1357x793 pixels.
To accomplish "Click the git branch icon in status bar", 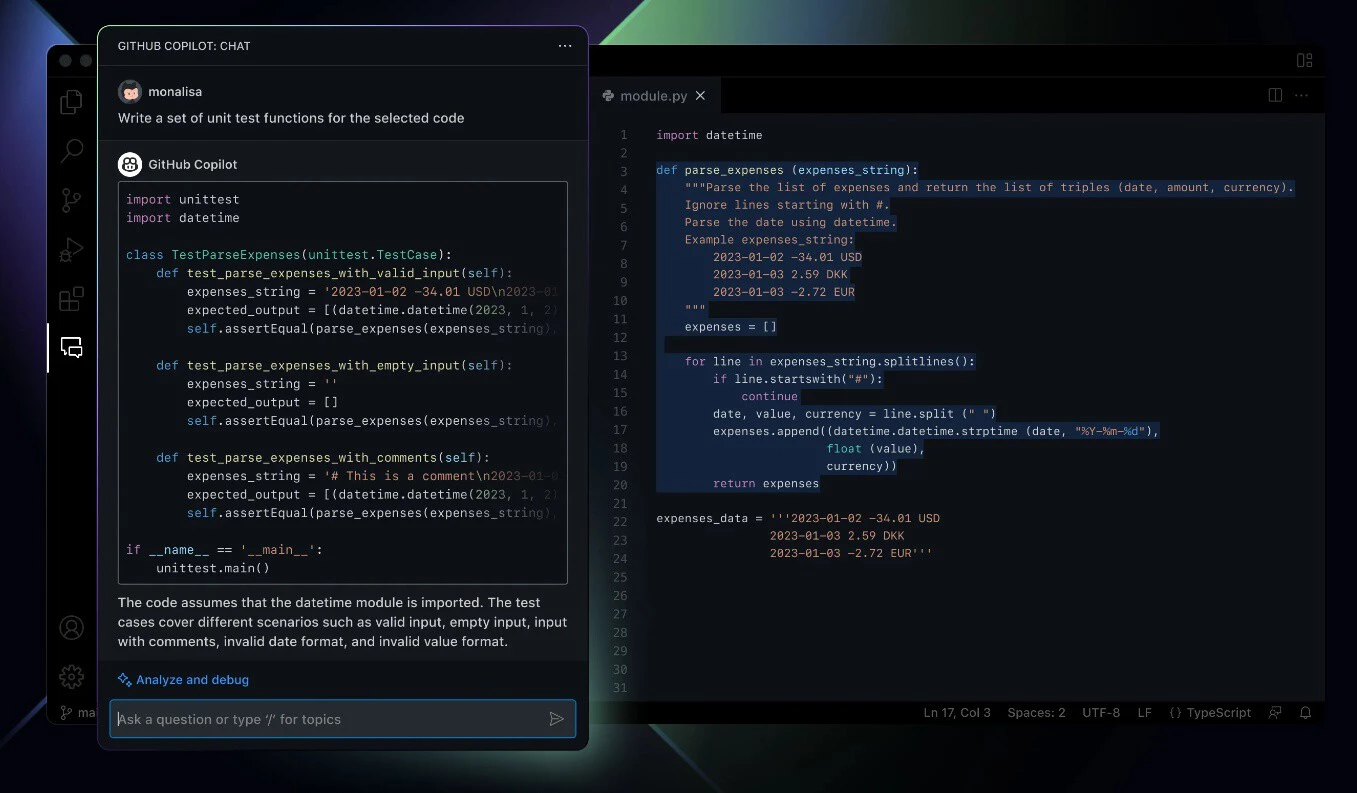I will (x=66, y=713).
